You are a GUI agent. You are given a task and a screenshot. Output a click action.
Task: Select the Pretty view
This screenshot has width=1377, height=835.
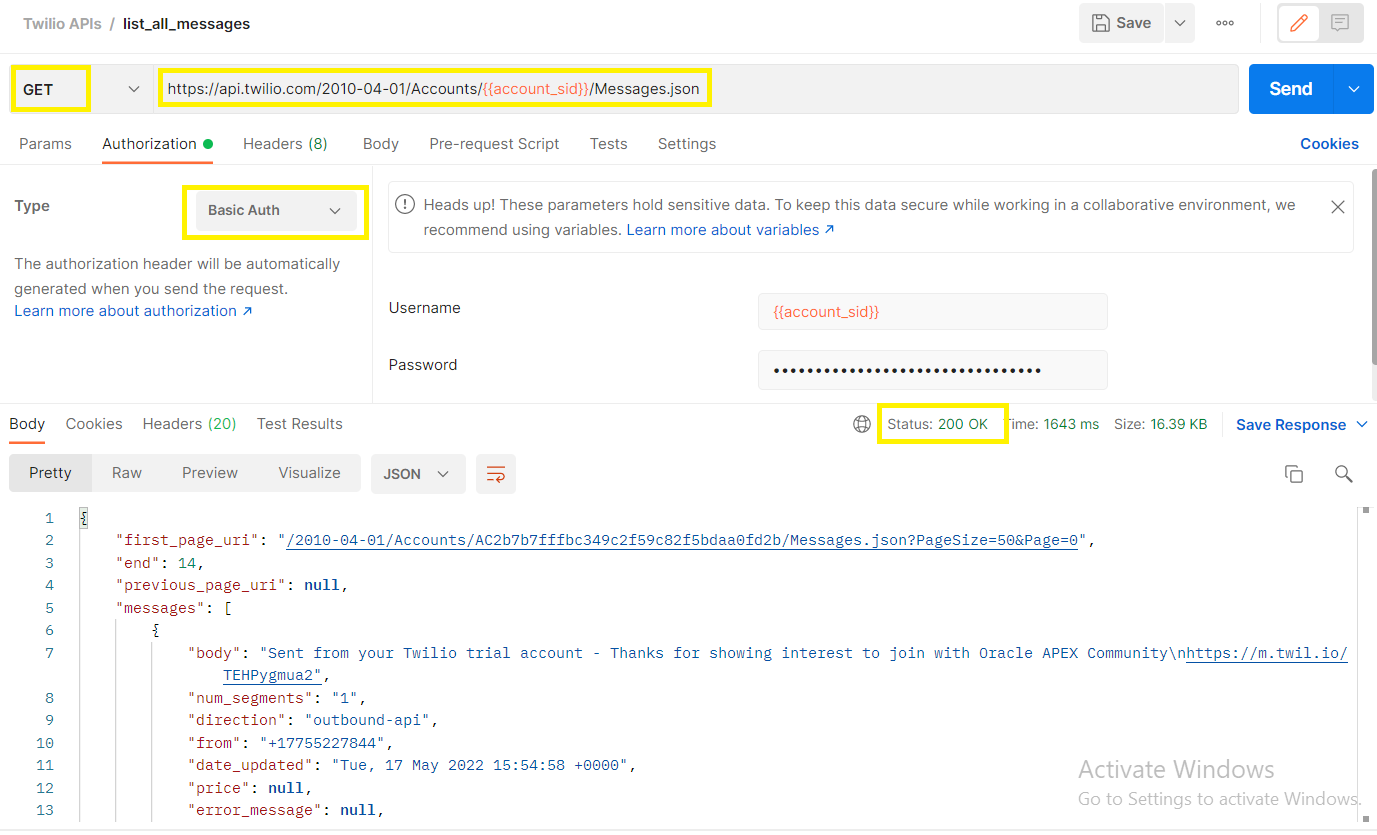(x=50, y=473)
